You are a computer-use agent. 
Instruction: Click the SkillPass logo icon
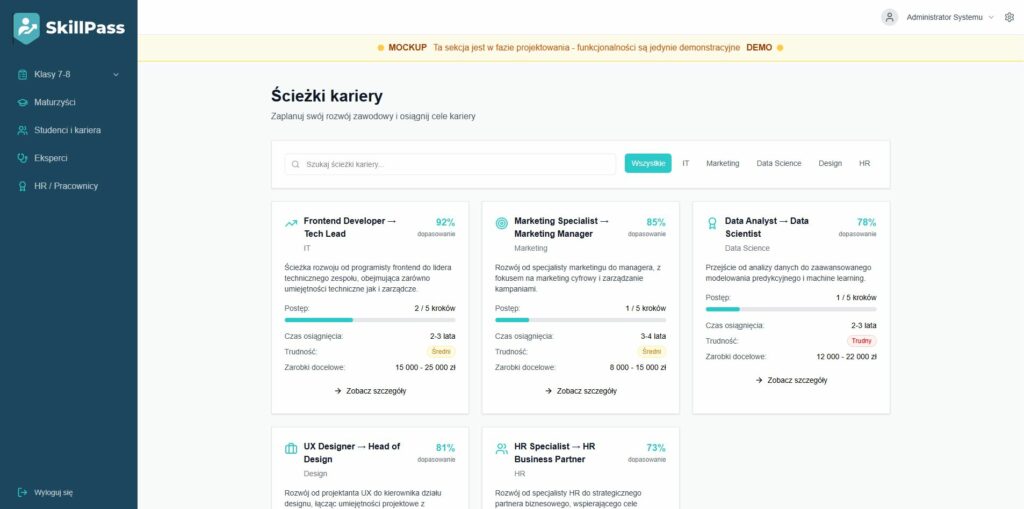[x=27, y=28]
